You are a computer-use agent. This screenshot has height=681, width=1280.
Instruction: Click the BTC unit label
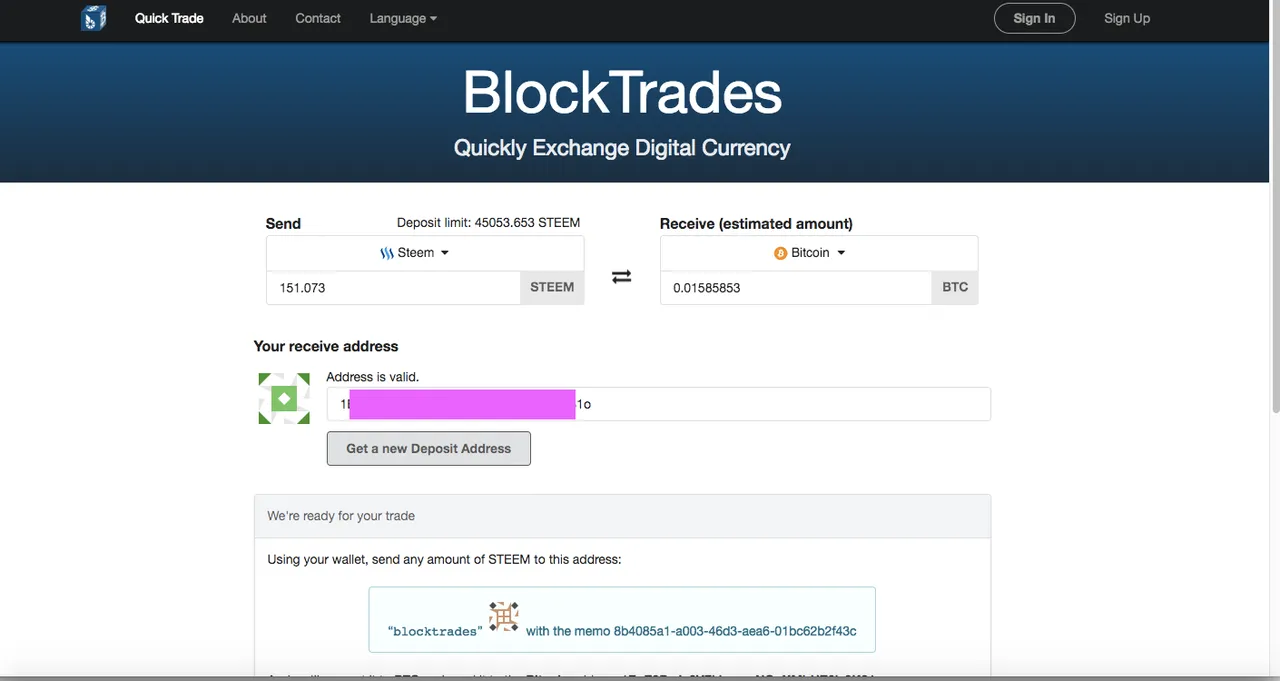955,287
